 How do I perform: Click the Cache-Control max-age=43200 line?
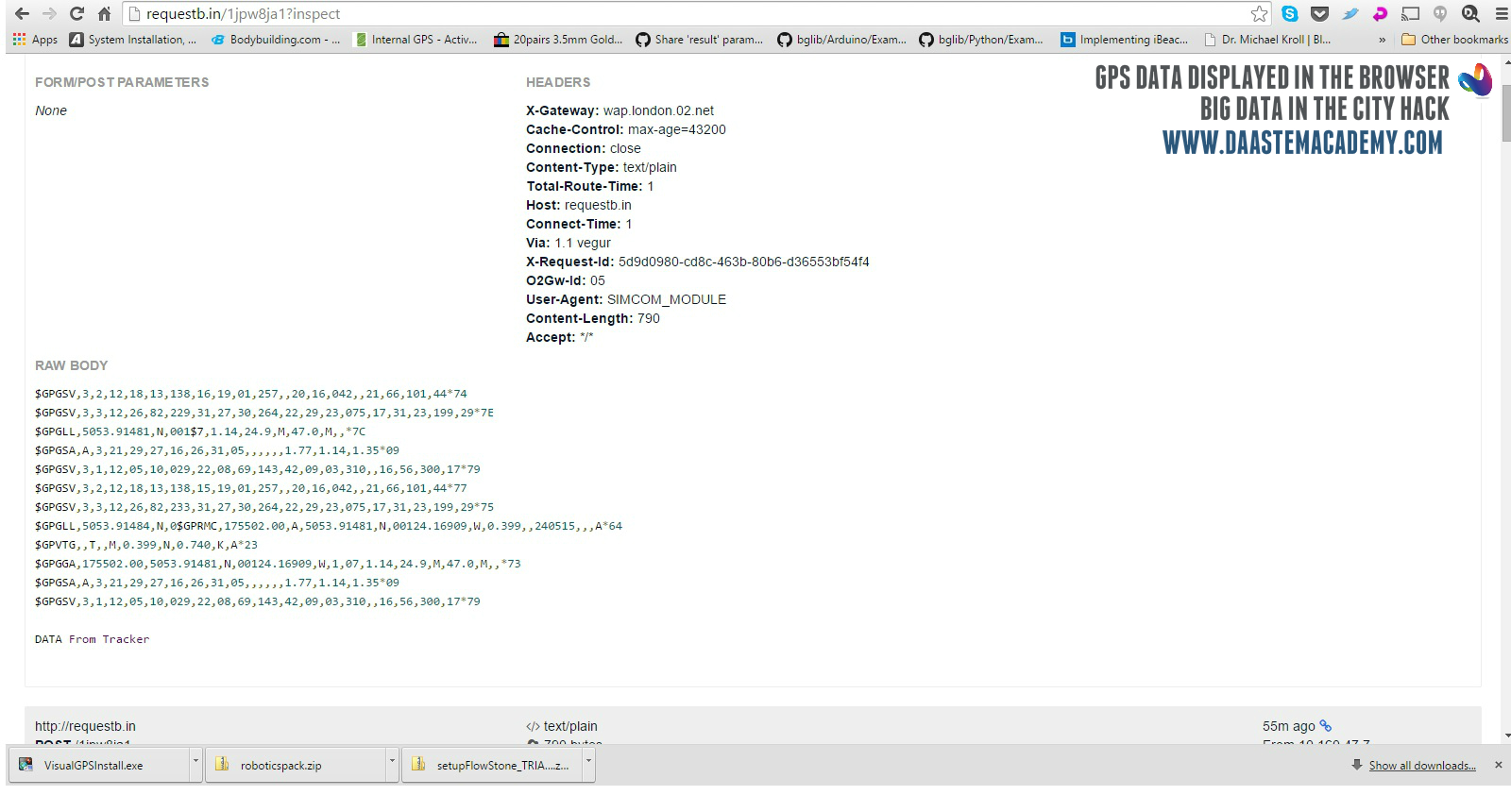pyautogui.click(x=626, y=129)
